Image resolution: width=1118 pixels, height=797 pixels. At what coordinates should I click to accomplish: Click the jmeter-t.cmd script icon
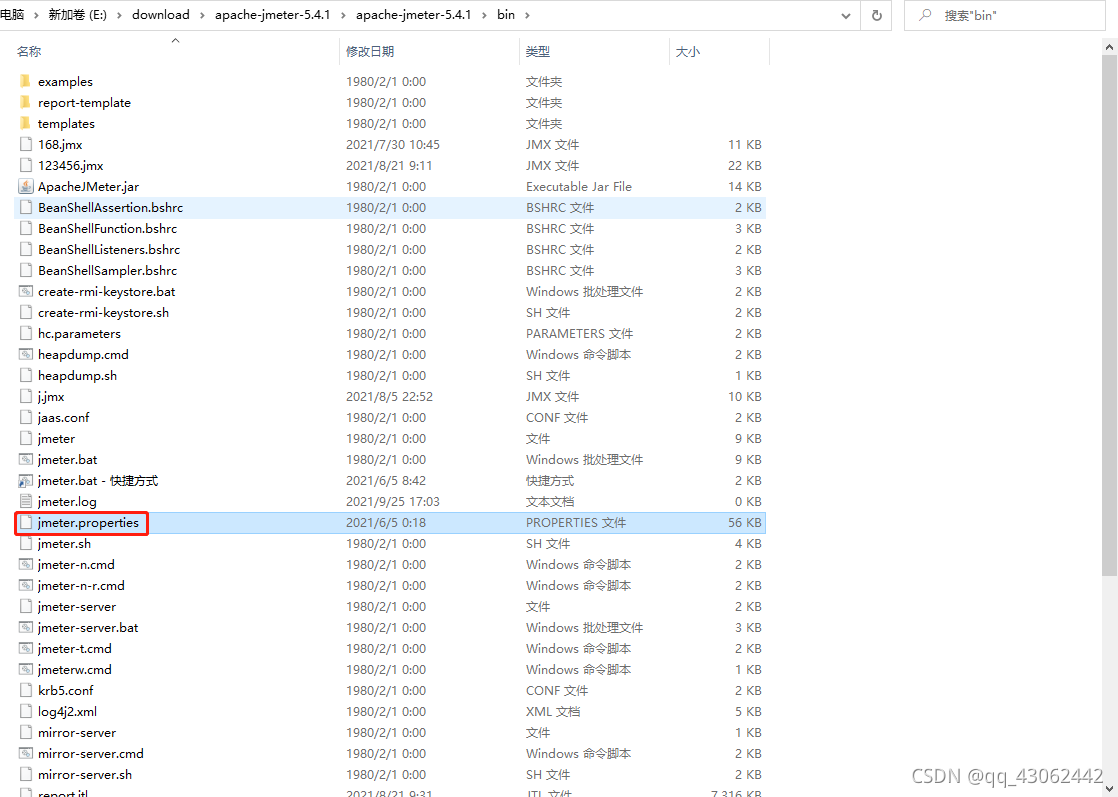26,649
